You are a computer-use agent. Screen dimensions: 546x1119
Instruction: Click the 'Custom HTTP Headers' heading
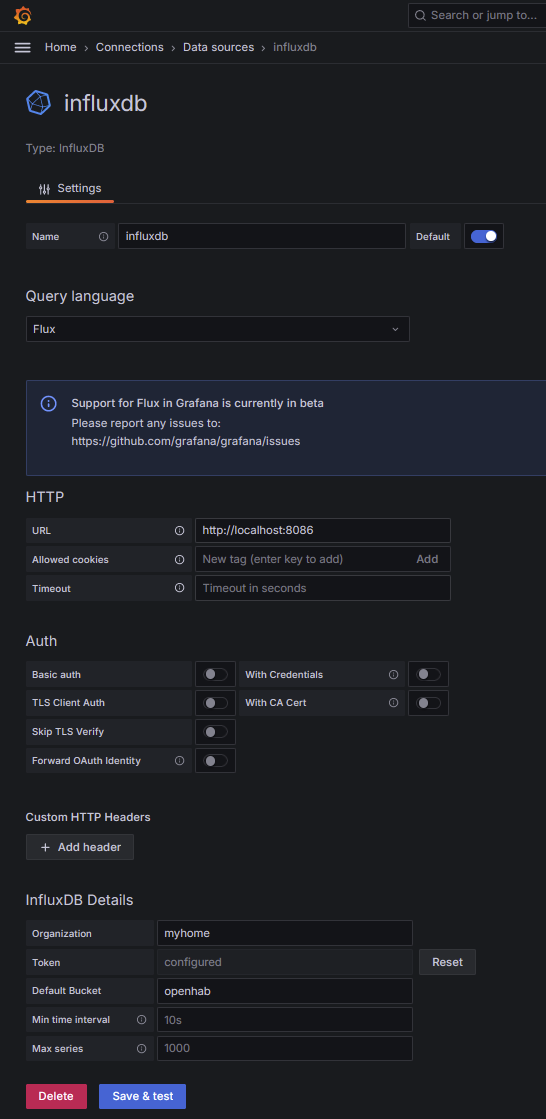point(88,816)
